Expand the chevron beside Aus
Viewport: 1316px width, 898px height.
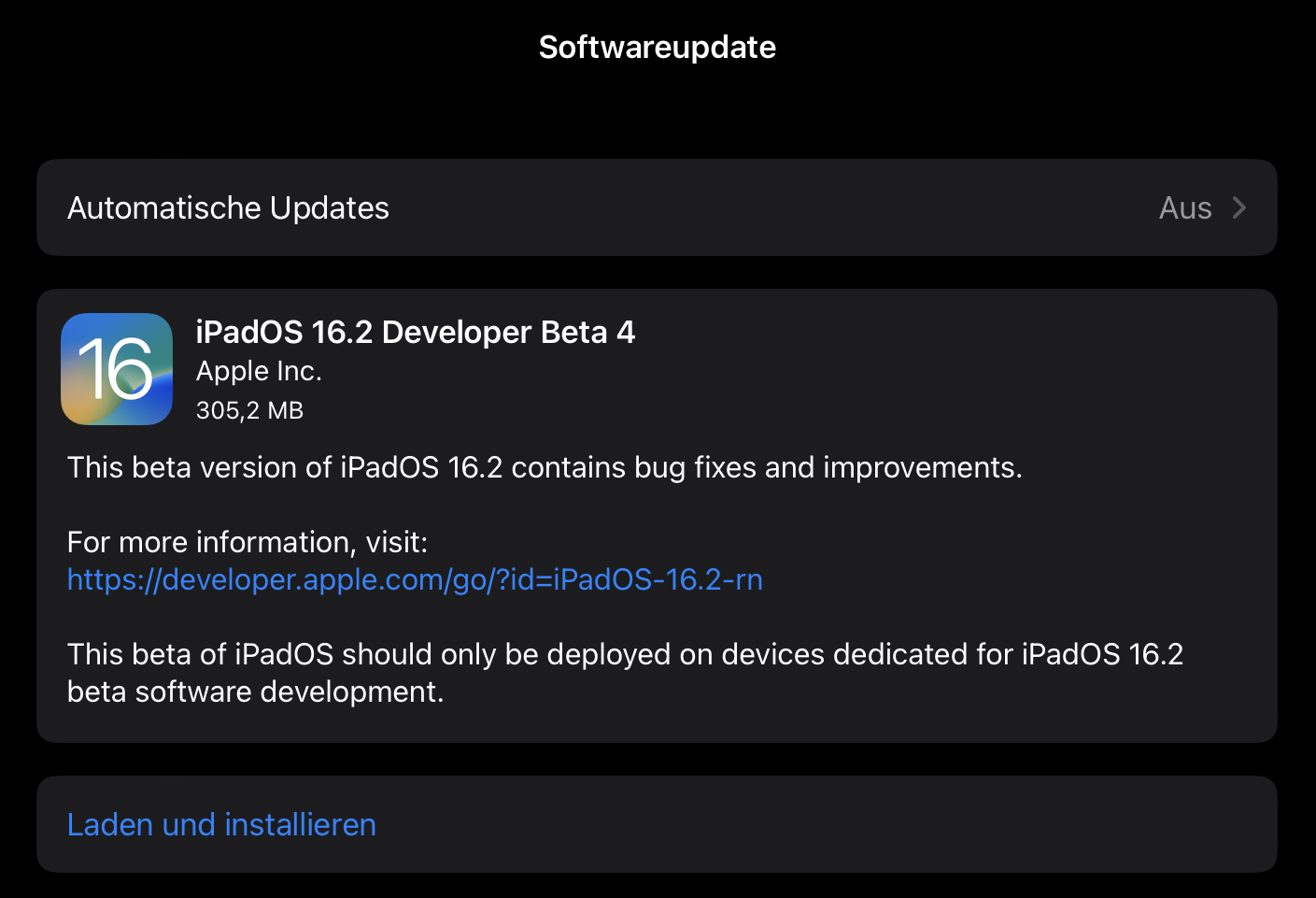(x=1239, y=207)
